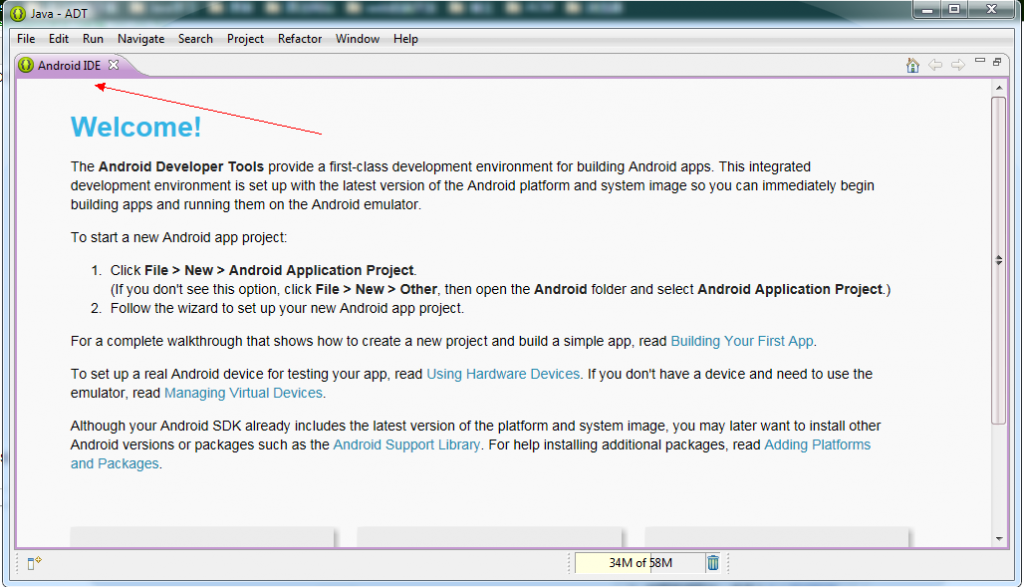The image size is (1024, 587).
Task: Open the Run menu
Action: [93, 39]
